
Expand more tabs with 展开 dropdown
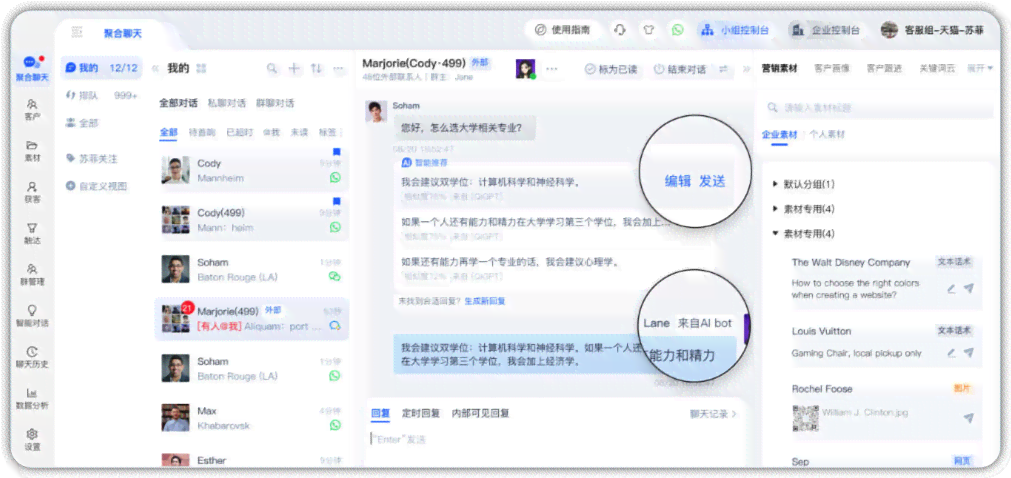[979, 68]
